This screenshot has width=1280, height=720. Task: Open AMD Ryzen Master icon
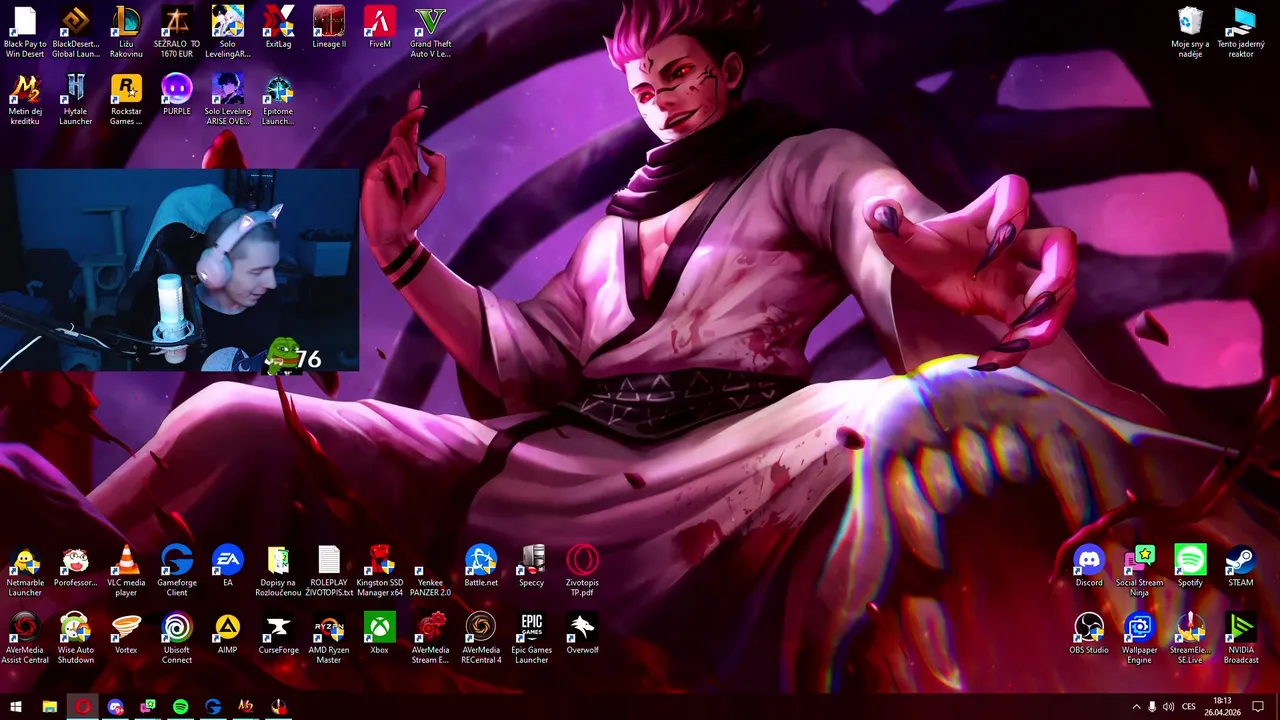(329, 639)
